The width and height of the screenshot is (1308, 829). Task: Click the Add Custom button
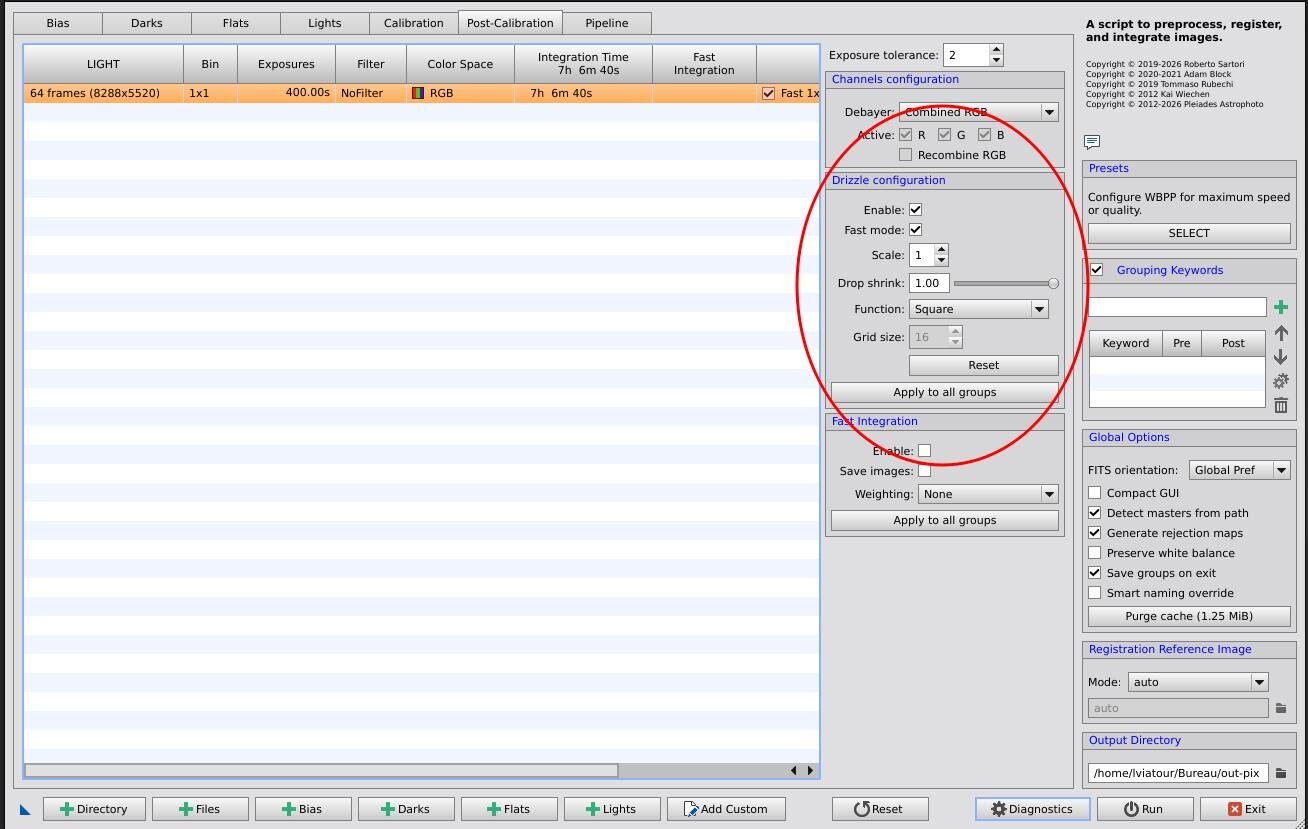pyautogui.click(x=726, y=809)
